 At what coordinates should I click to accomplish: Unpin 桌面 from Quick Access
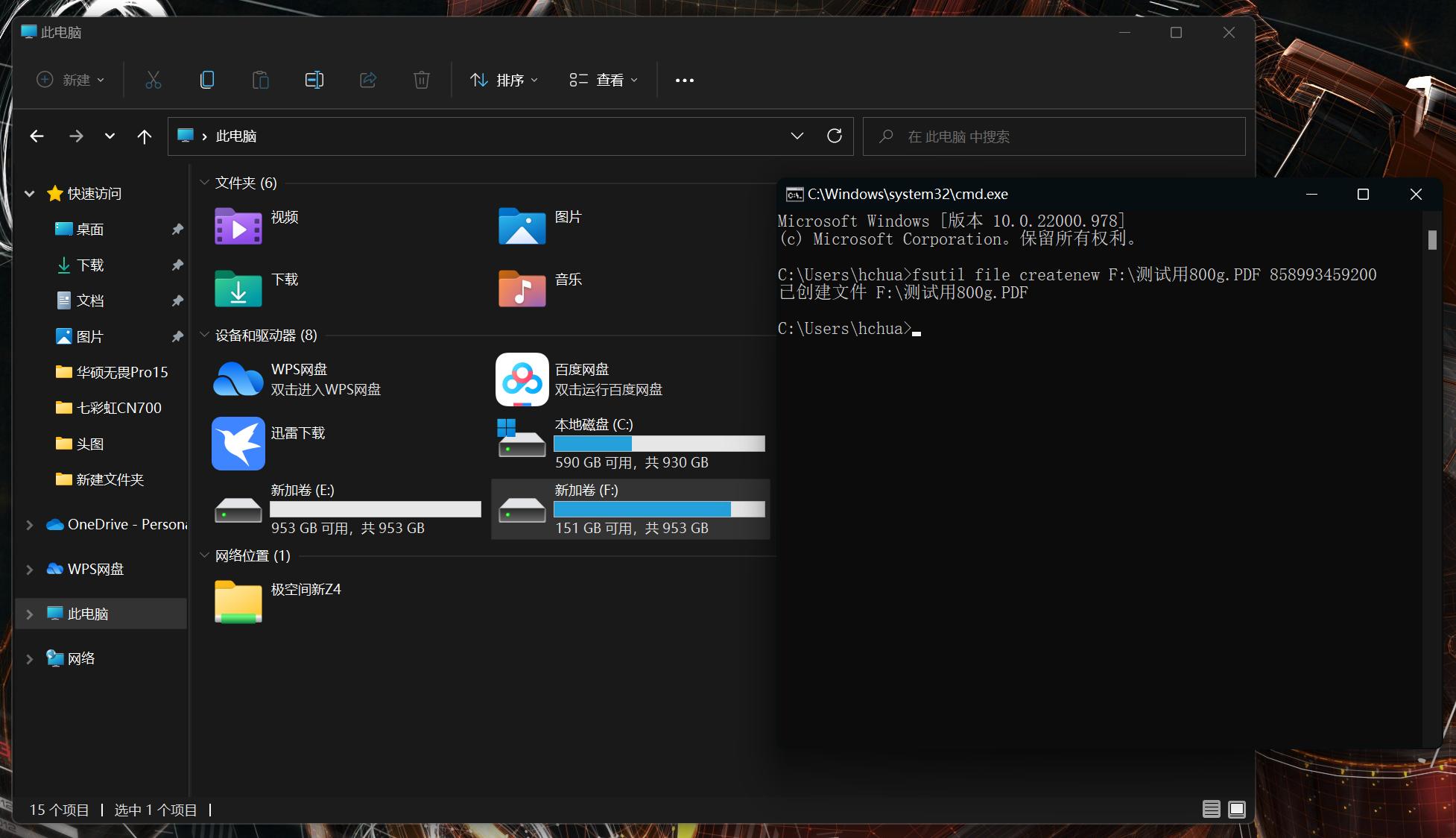click(177, 229)
